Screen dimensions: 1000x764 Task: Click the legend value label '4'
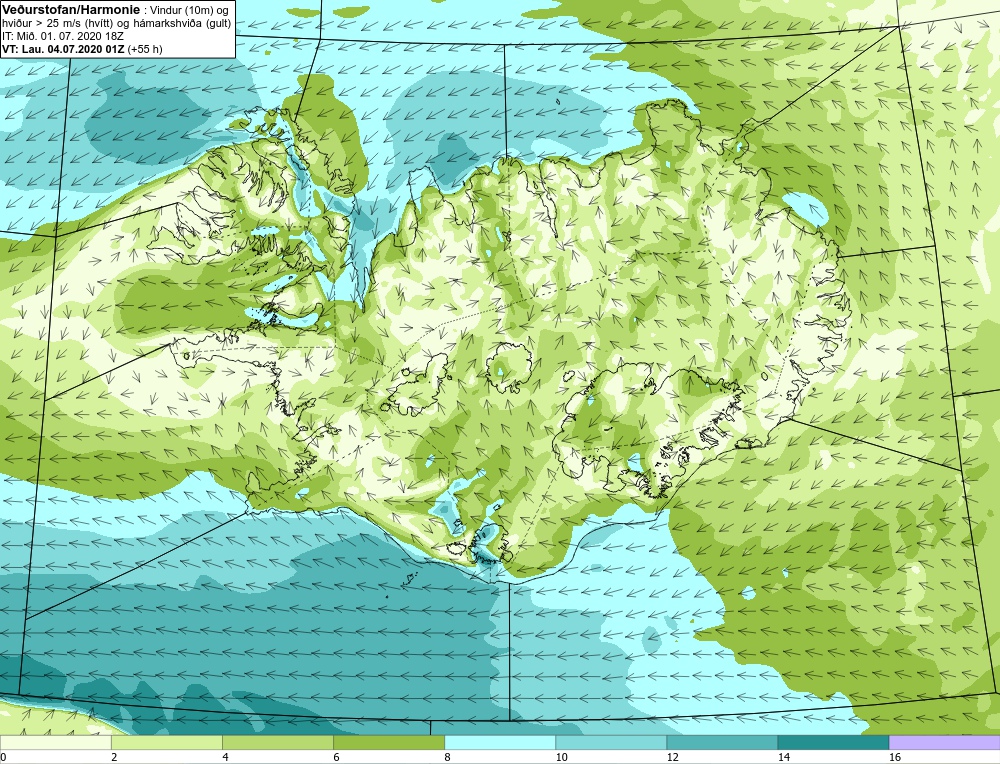pos(225,757)
